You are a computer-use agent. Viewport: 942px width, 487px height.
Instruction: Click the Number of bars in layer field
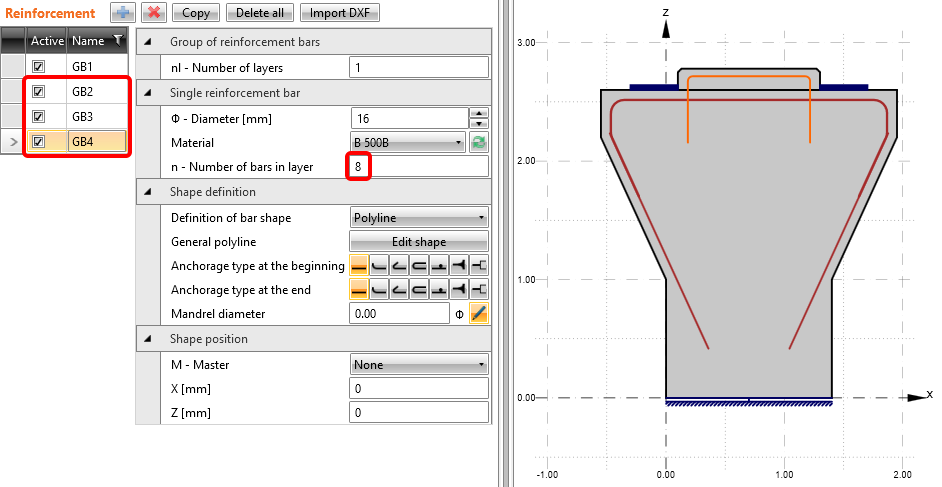pos(418,167)
